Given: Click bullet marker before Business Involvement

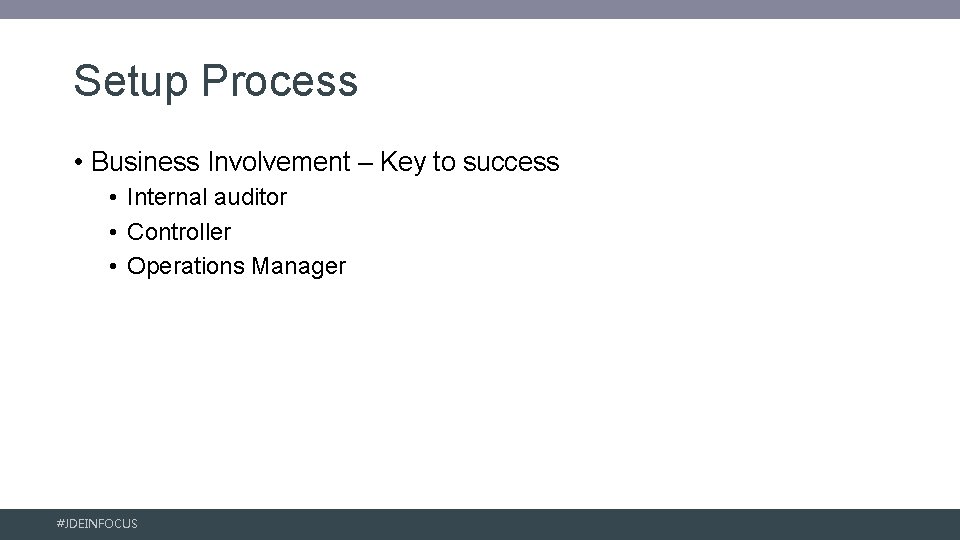Looking at the screenshot, I should pos(77,162).
